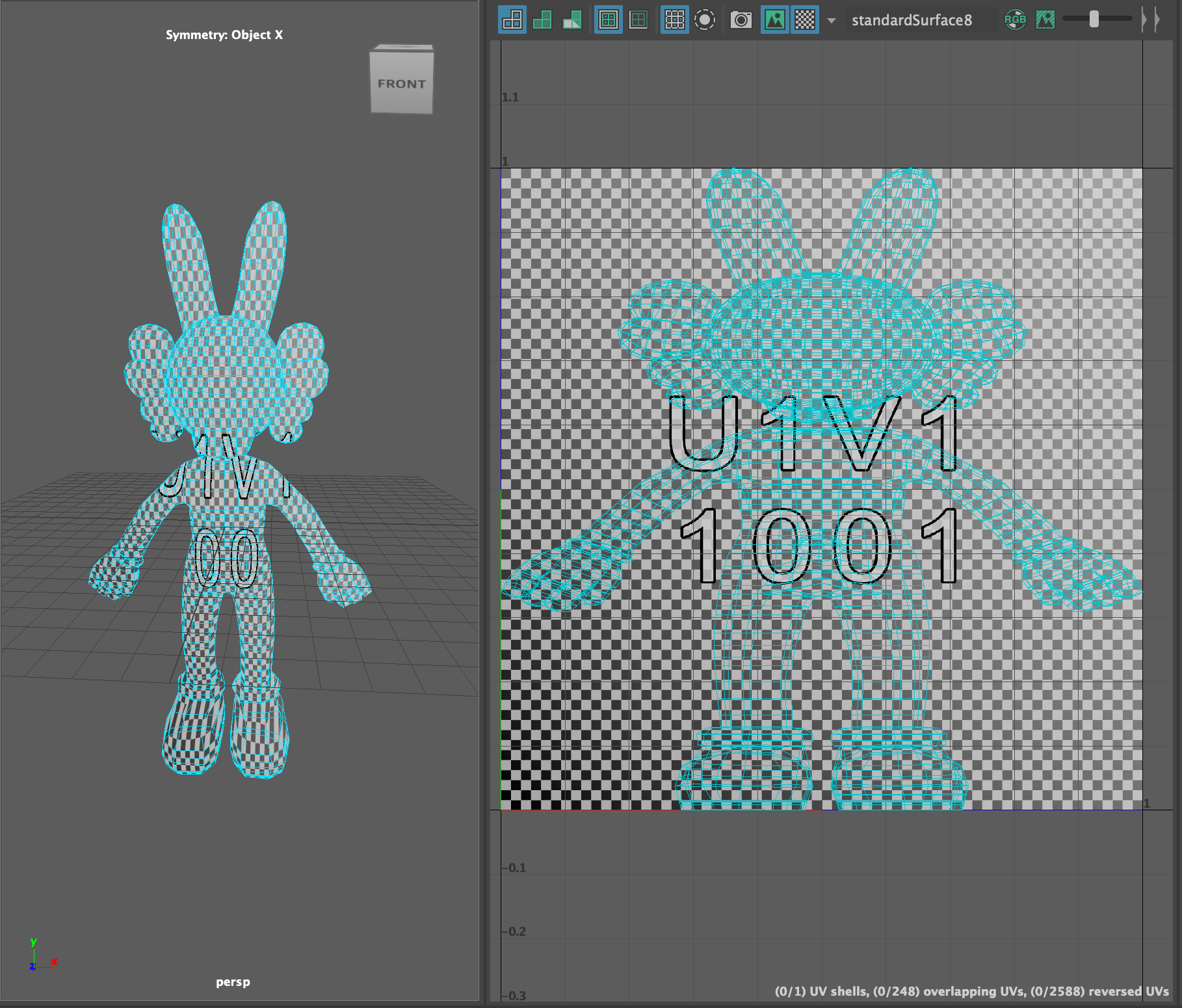Click the reversed UVs count text
The image size is (1182, 1008).
point(1099,991)
